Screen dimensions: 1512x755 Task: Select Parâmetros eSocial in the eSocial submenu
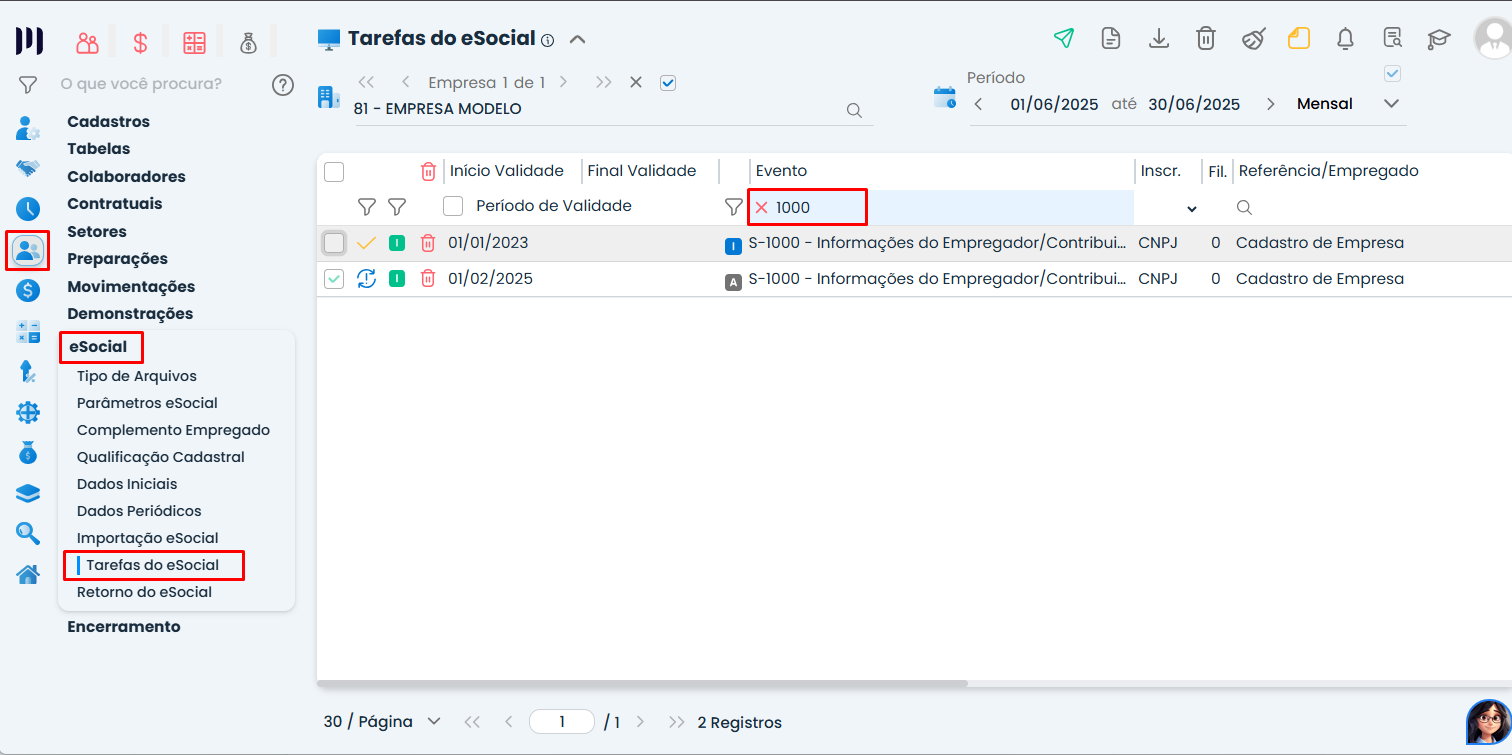click(x=147, y=403)
